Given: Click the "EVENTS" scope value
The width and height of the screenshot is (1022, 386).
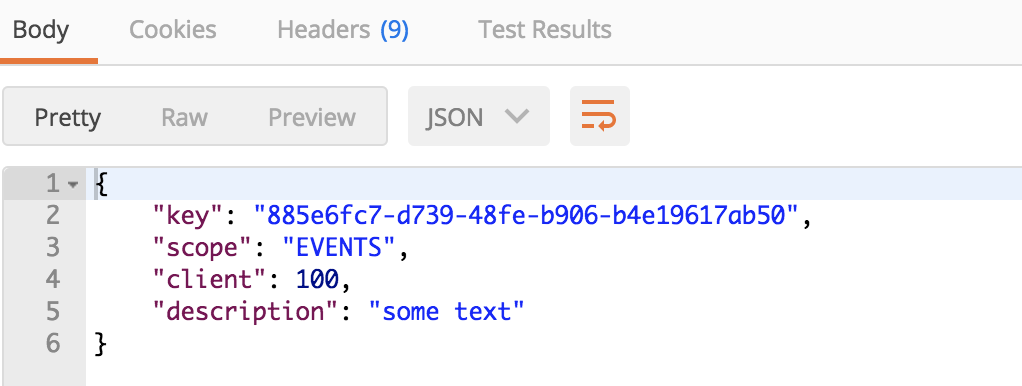Looking at the screenshot, I should click(339, 248).
